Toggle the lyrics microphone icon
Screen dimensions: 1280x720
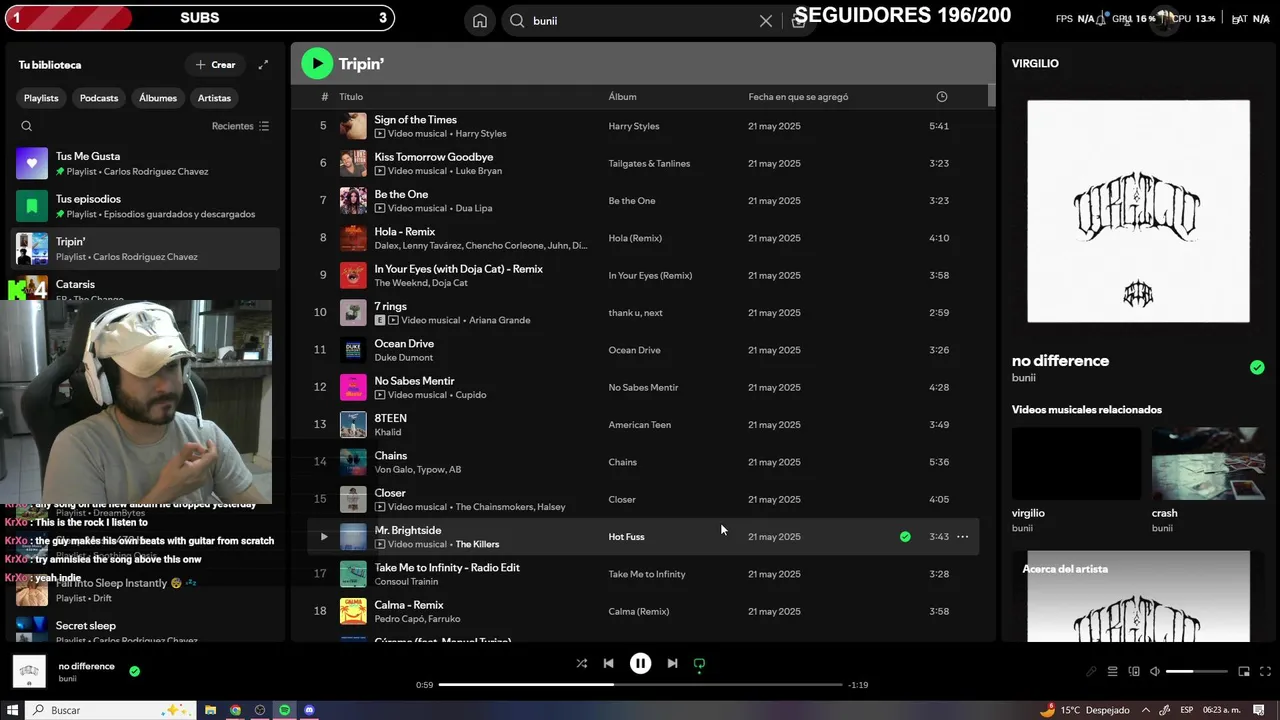tap(1091, 671)
